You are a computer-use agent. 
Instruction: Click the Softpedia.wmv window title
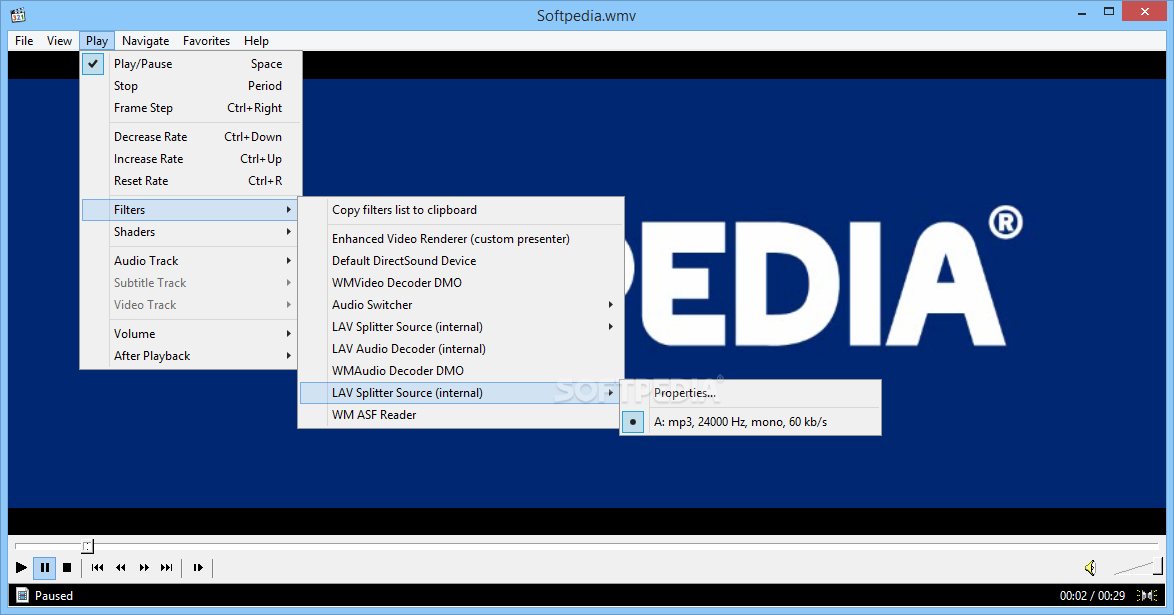(586, 16)
